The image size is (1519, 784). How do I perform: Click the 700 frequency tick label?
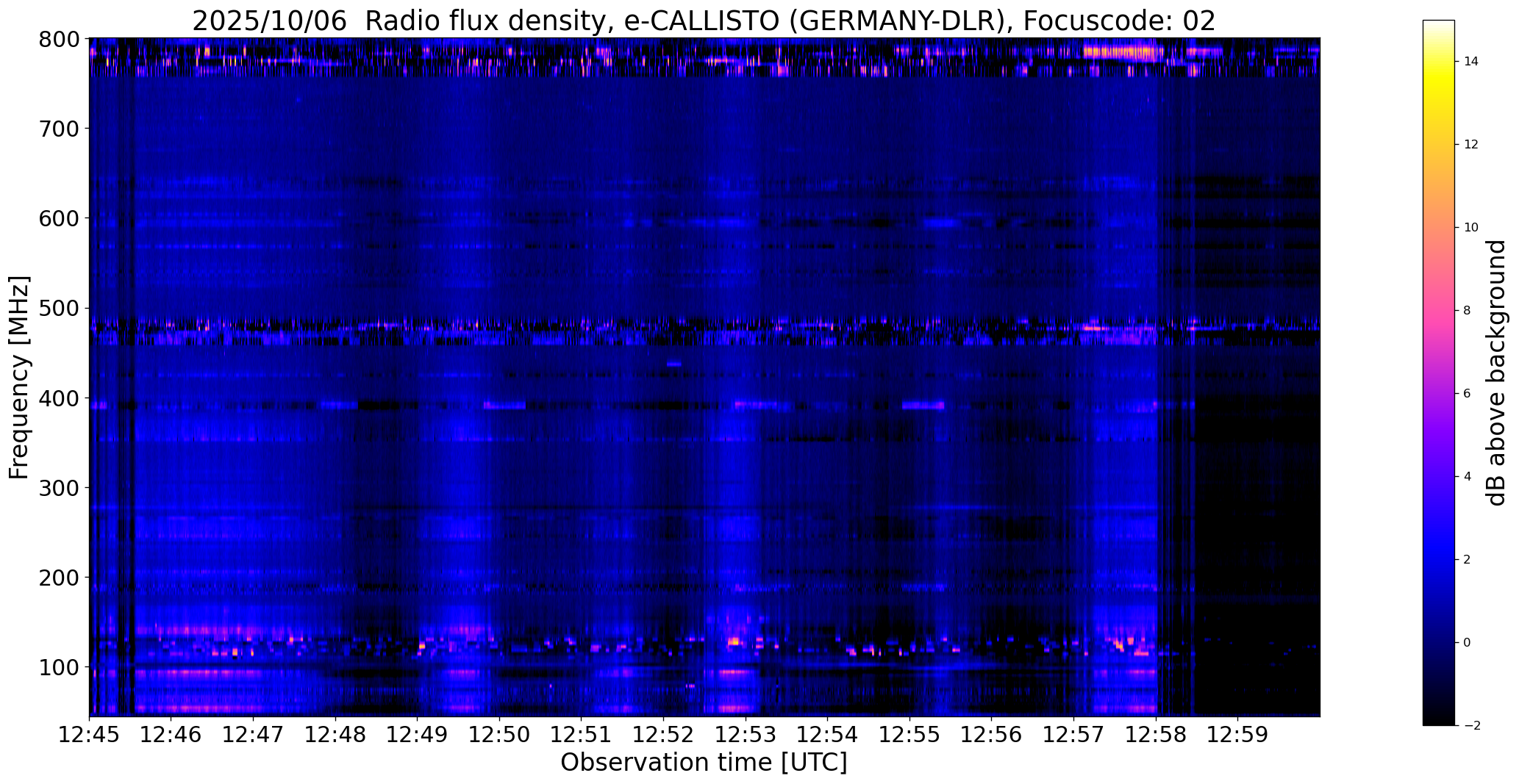59,129
